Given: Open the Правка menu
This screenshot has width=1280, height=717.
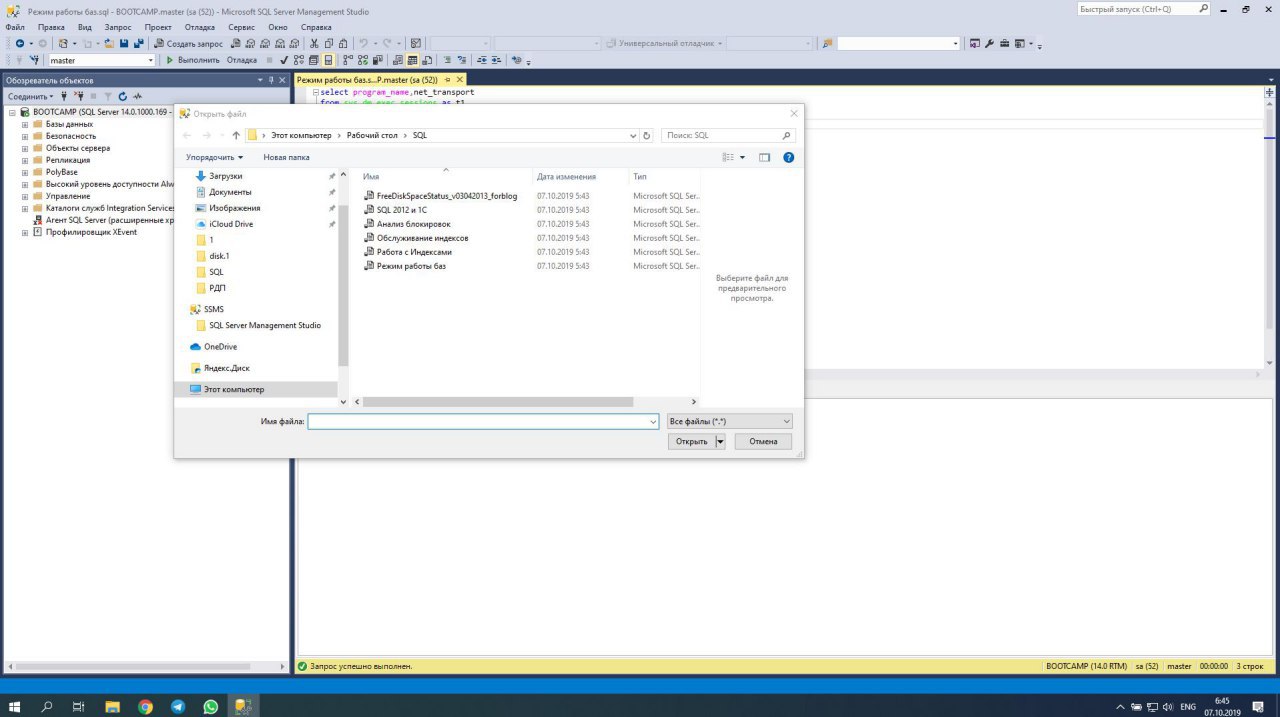Looking at the screenshot, I should (51, 27).
